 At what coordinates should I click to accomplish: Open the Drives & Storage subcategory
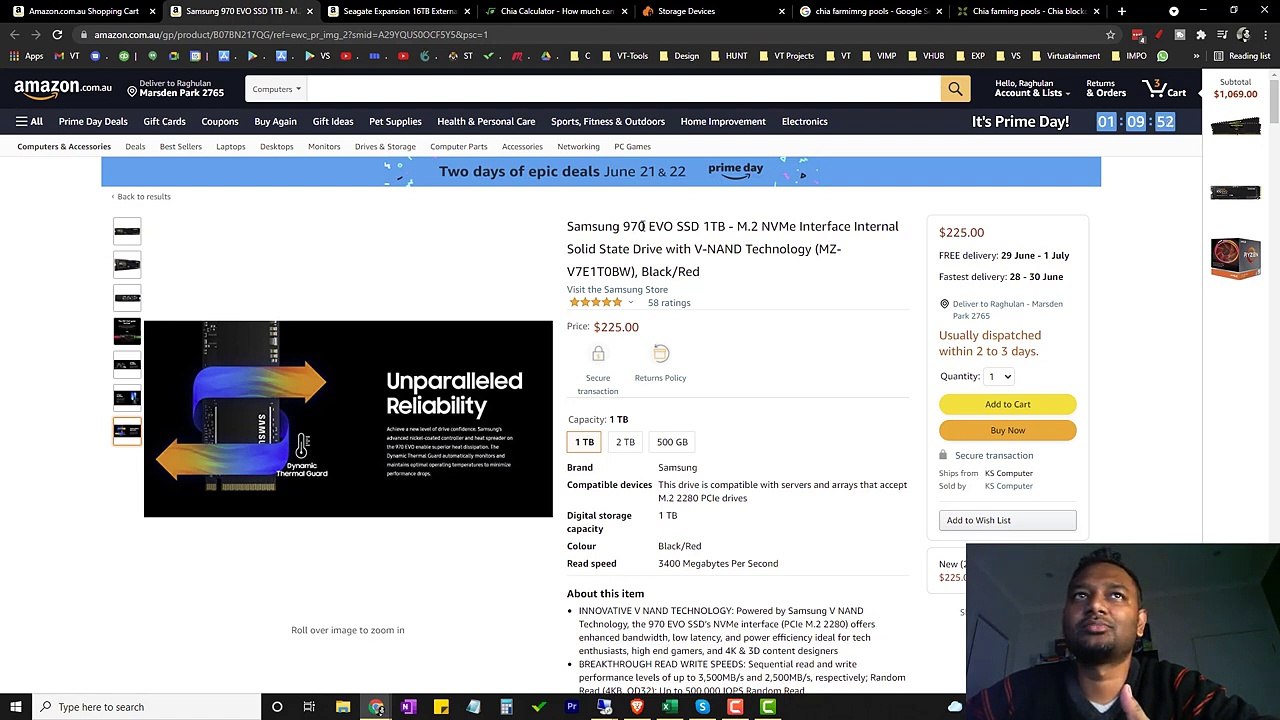click(x=385, y=147)
